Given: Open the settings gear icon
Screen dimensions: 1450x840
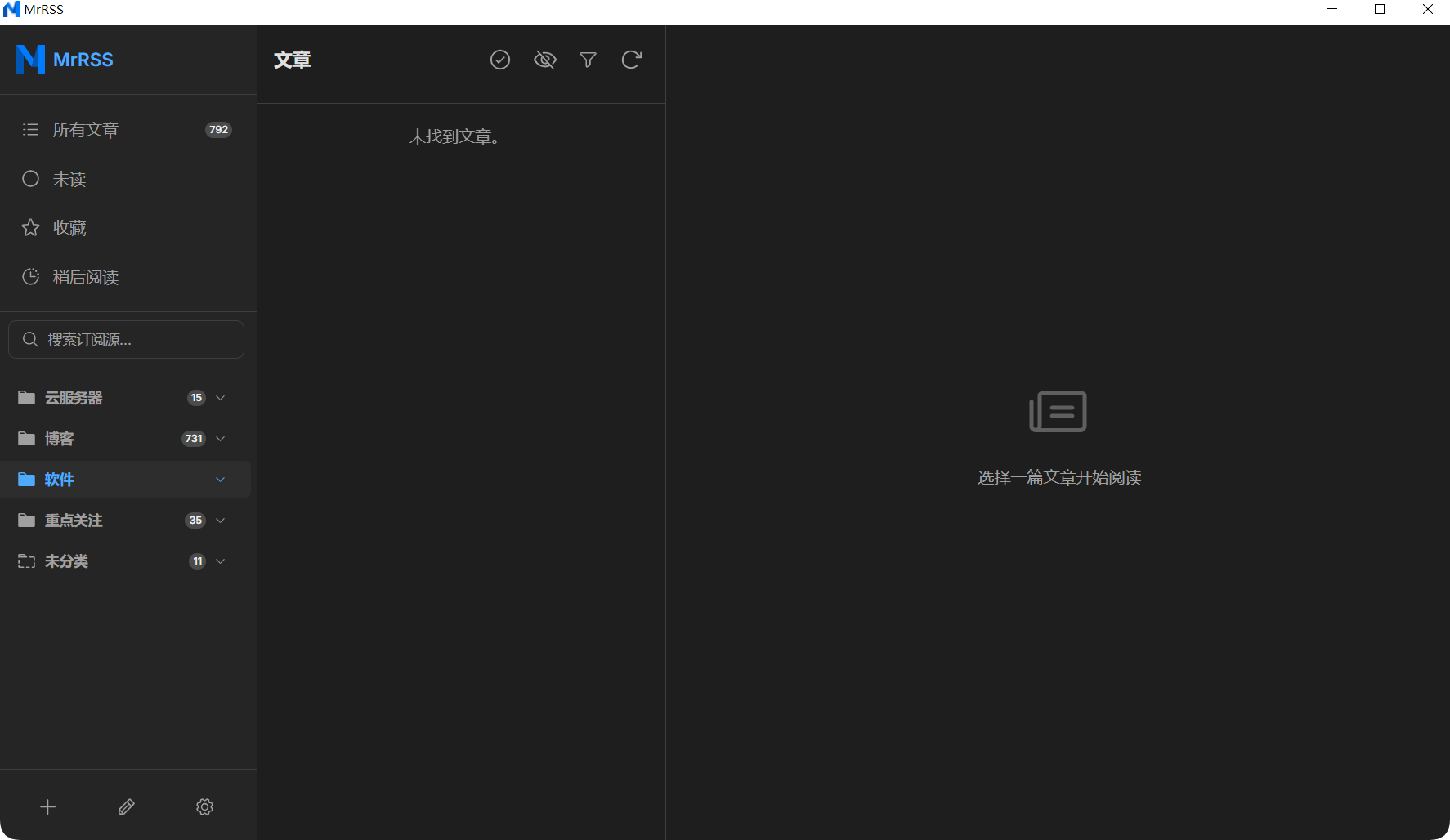Looking at the screenshot, I should tap(204, 806).
